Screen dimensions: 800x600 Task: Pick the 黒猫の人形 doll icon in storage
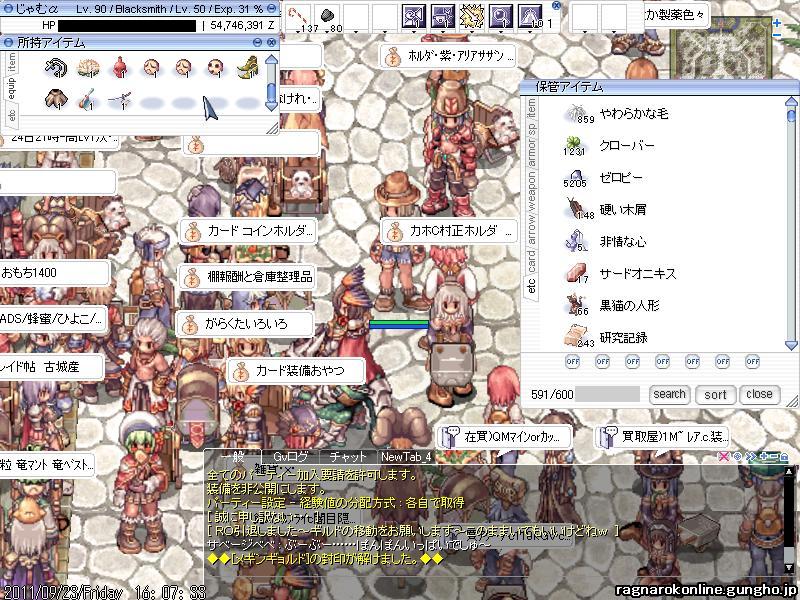tap(577, 305)
